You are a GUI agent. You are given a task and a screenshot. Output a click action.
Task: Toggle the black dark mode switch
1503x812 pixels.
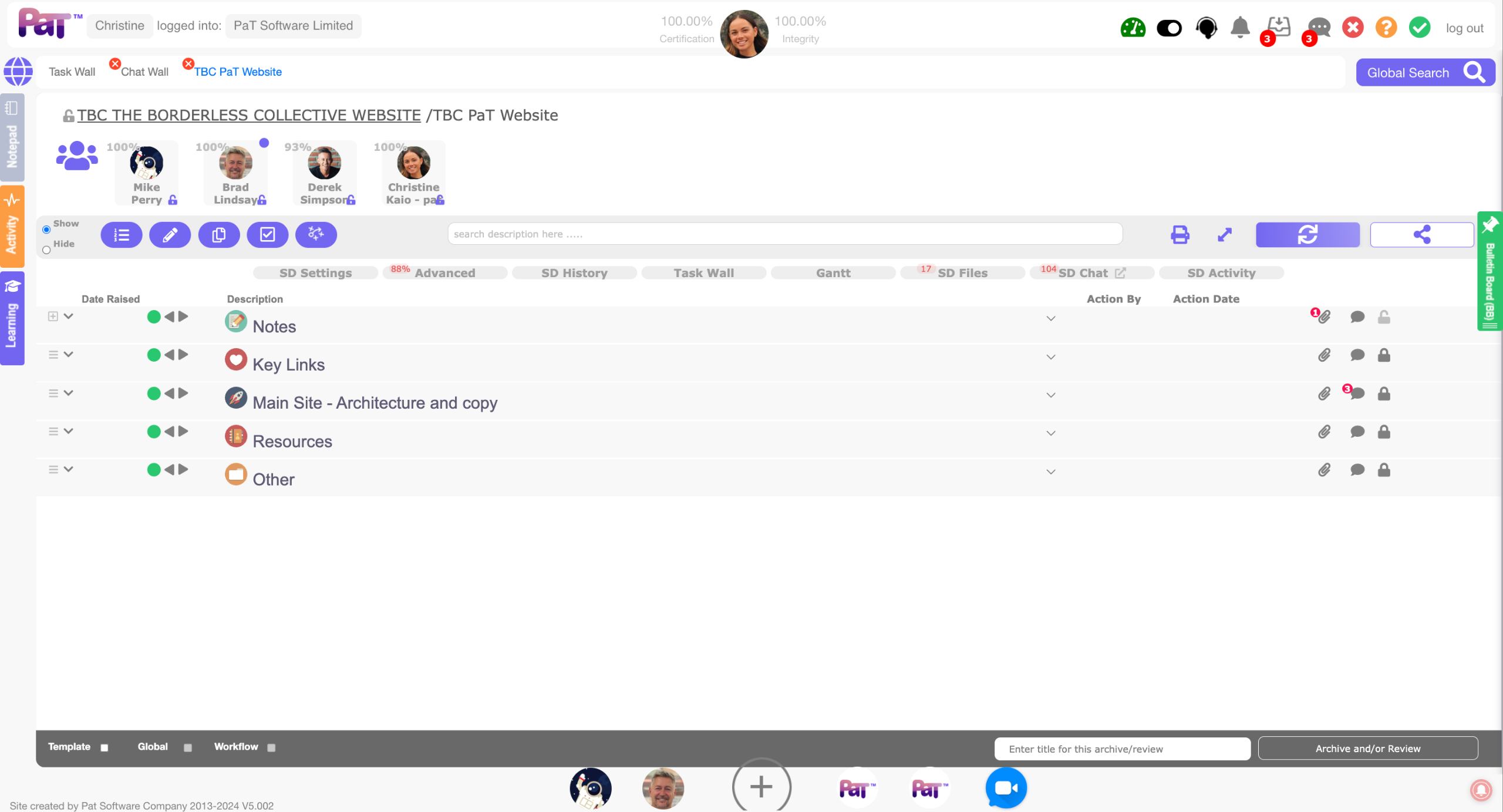[x=1169, y=28]
